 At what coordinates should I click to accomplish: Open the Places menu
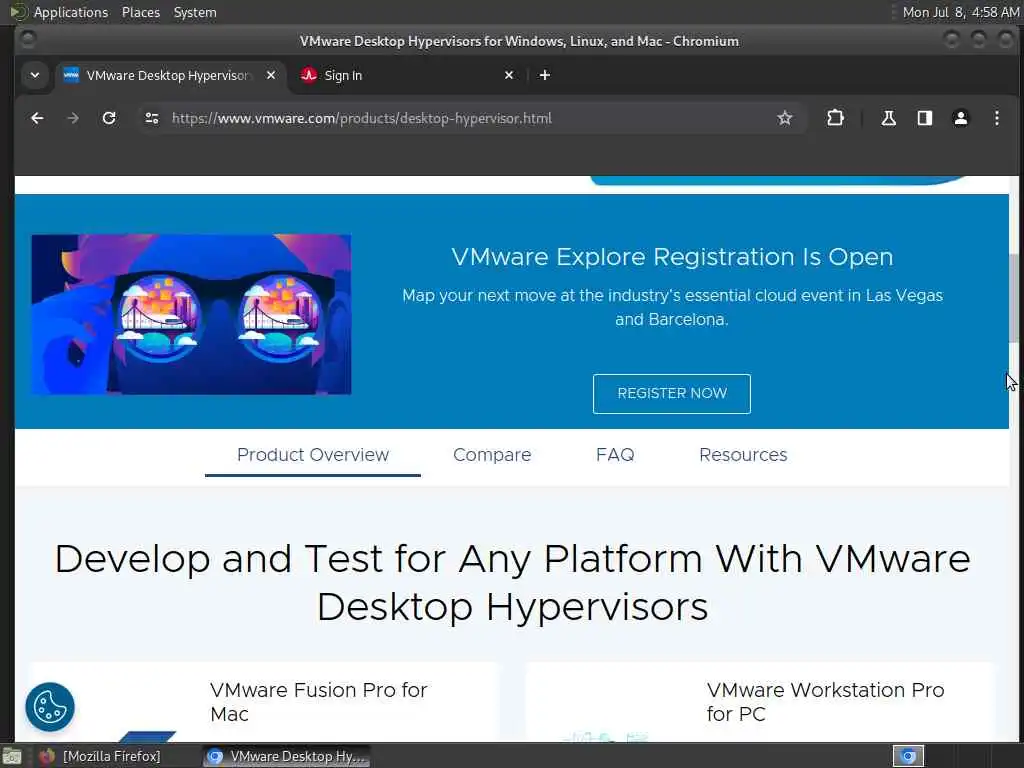(140, 12)
